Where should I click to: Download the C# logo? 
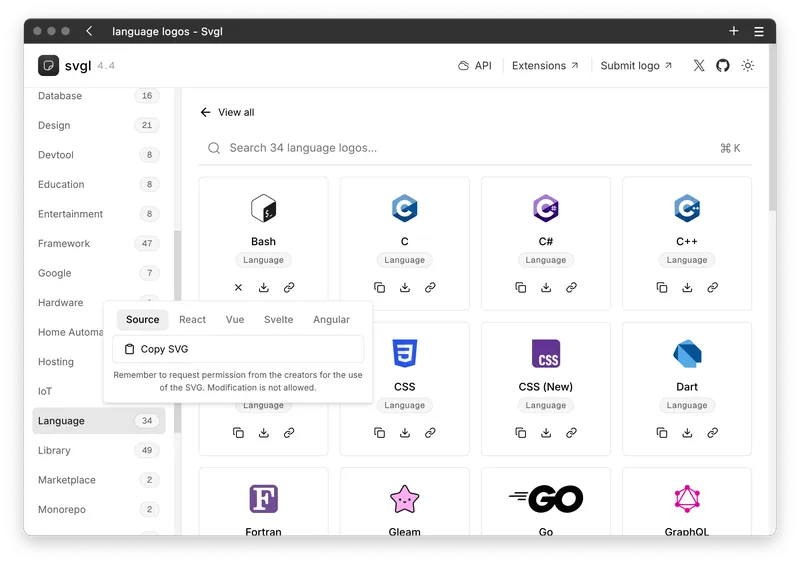pos(546,287)
